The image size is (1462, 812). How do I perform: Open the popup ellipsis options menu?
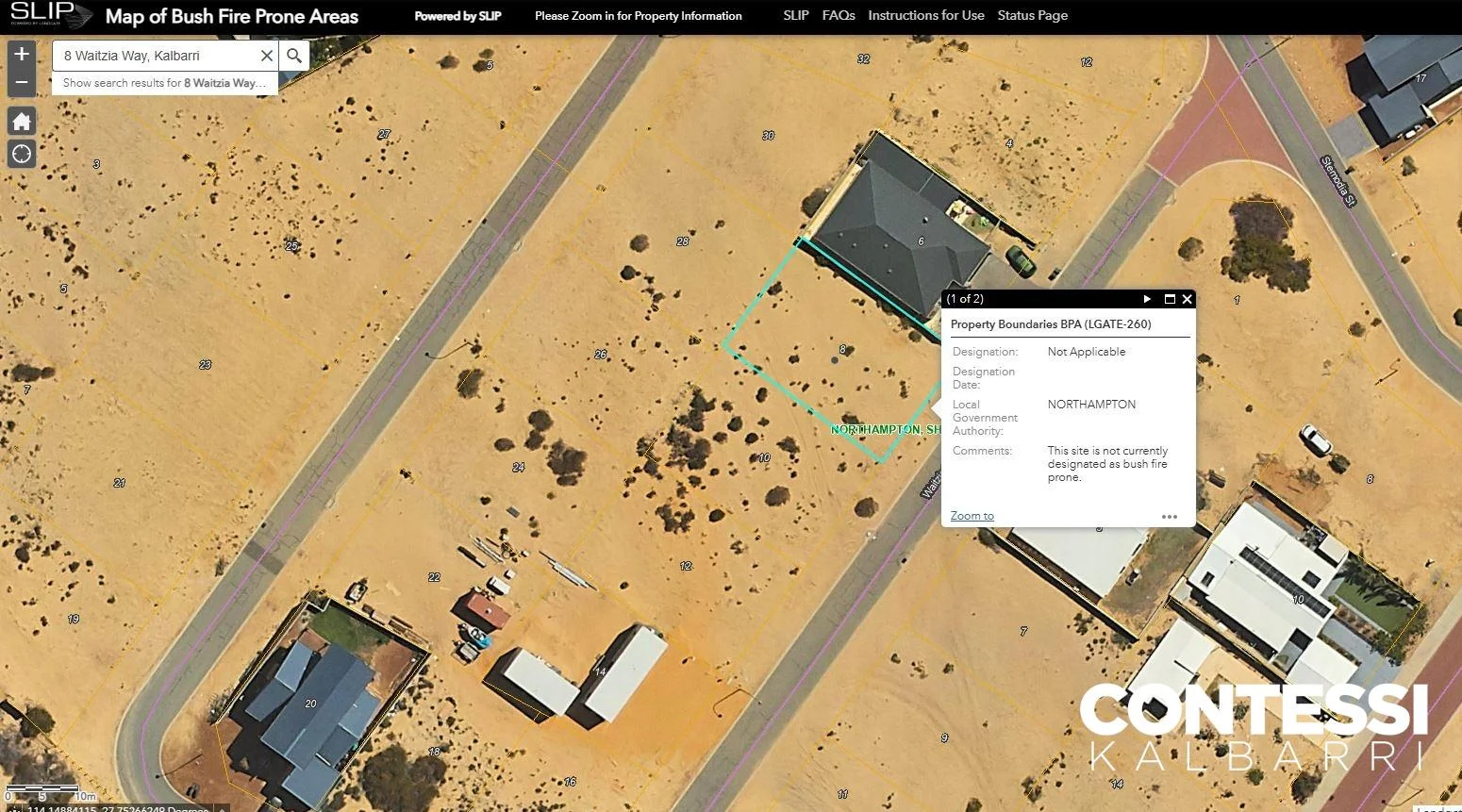tap(1170, 516)
